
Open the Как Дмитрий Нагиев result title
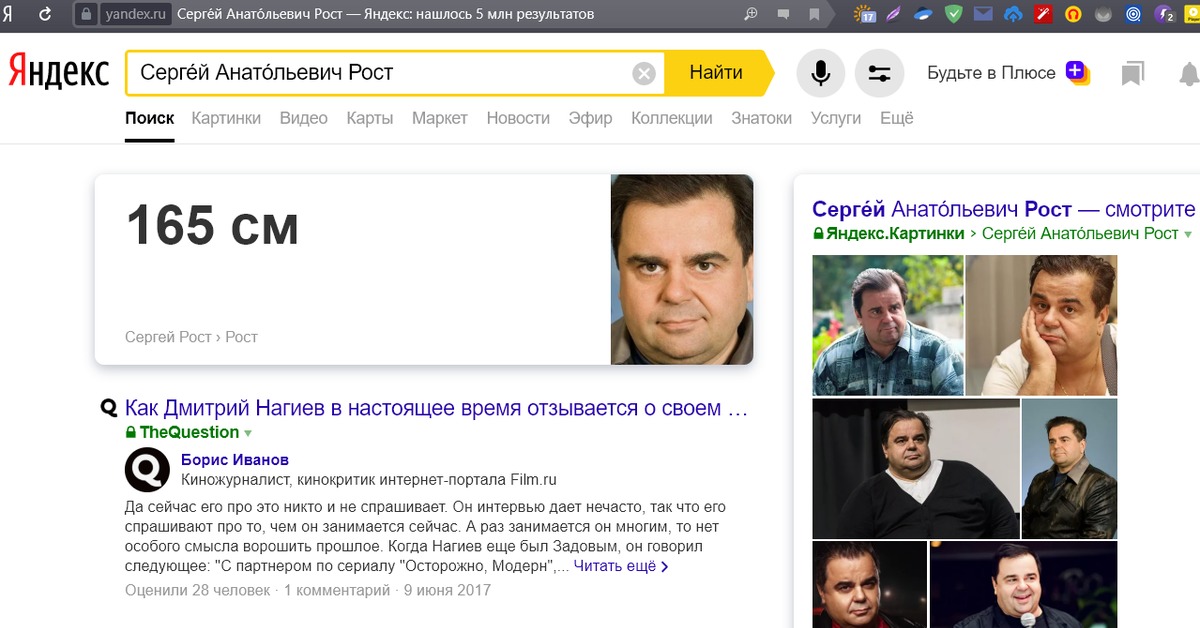(436, 408)
